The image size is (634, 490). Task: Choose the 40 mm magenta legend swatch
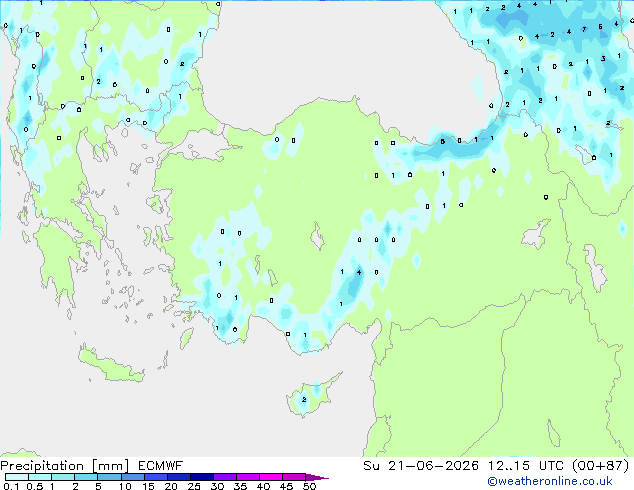[271, 477]
